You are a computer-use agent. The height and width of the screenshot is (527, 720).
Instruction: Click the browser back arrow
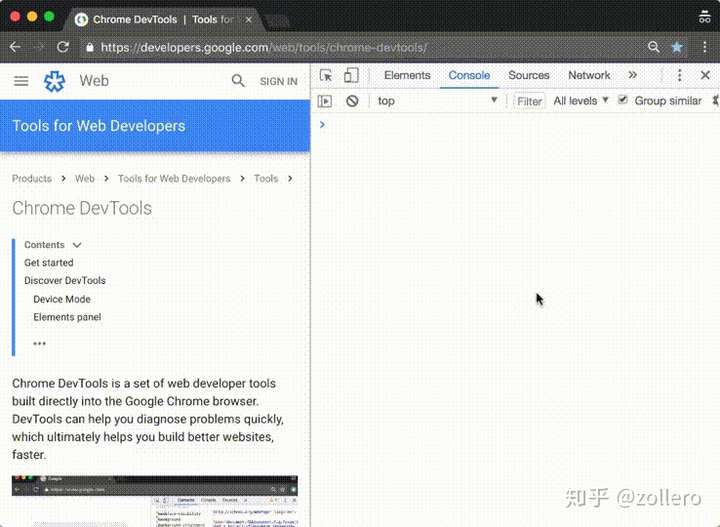tap(15, 47)
